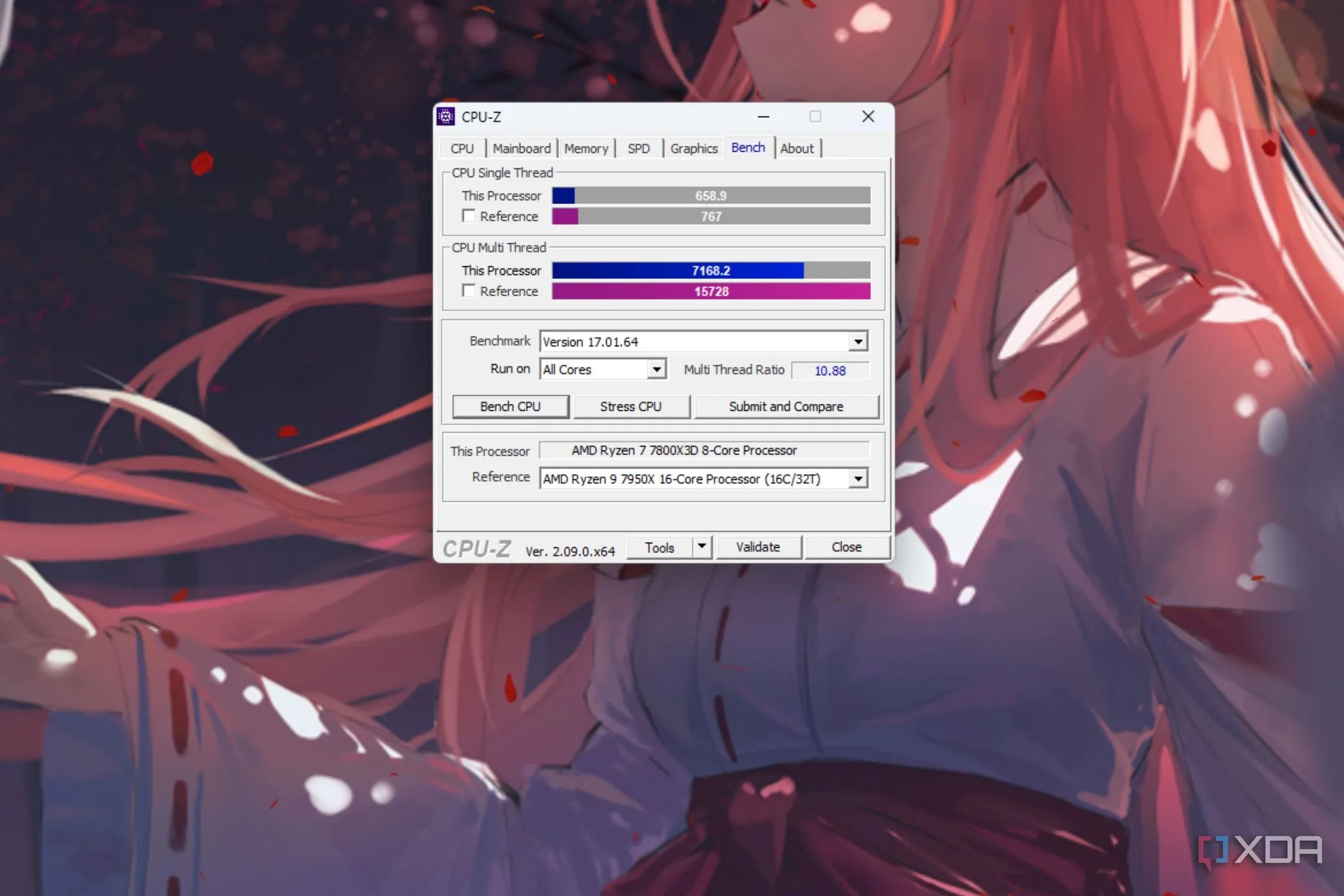
Task: Open the Benchmark version dropdown
Action: point(858,342)
